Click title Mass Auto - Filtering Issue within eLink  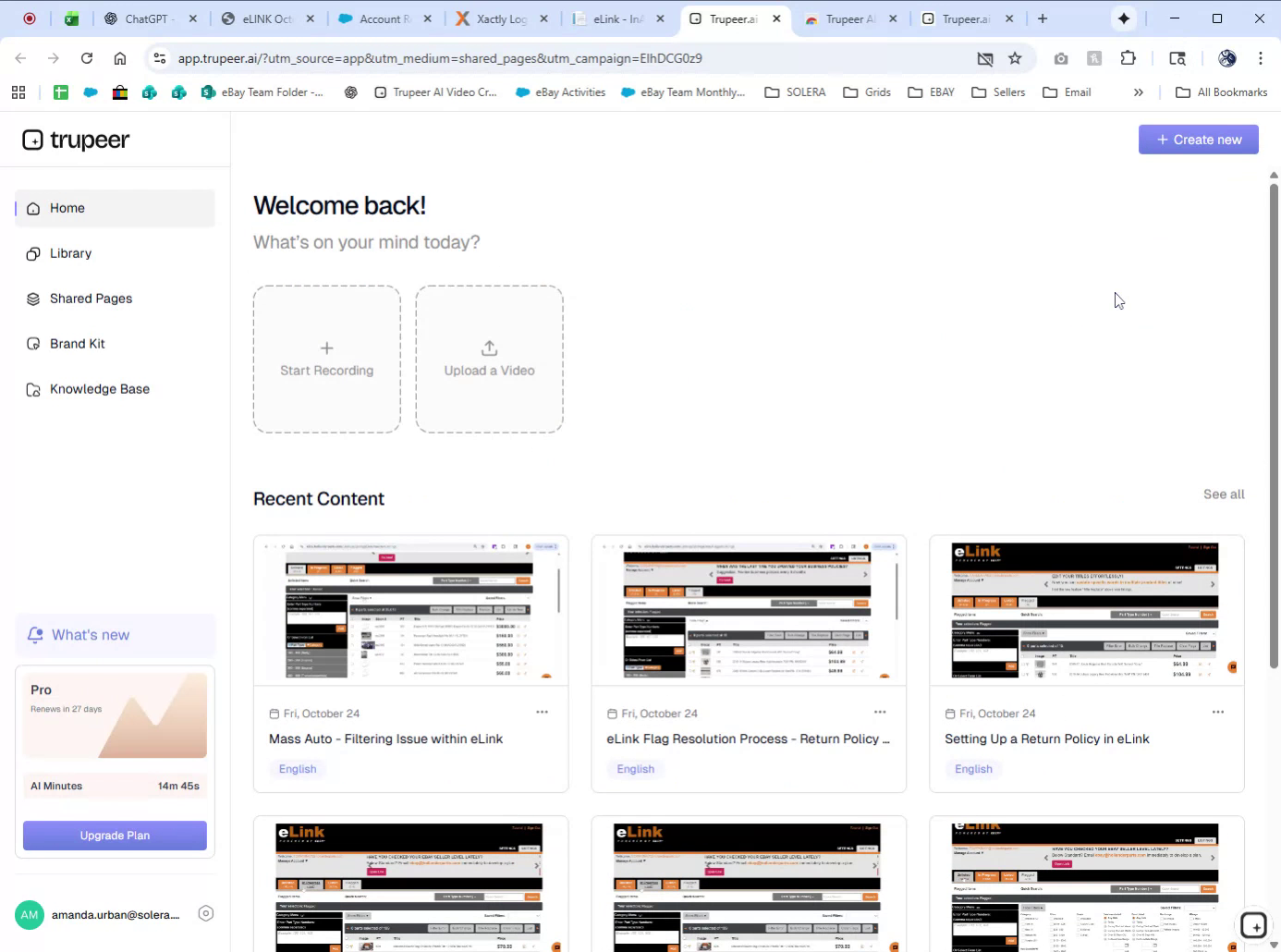click(x=385, y=738)
